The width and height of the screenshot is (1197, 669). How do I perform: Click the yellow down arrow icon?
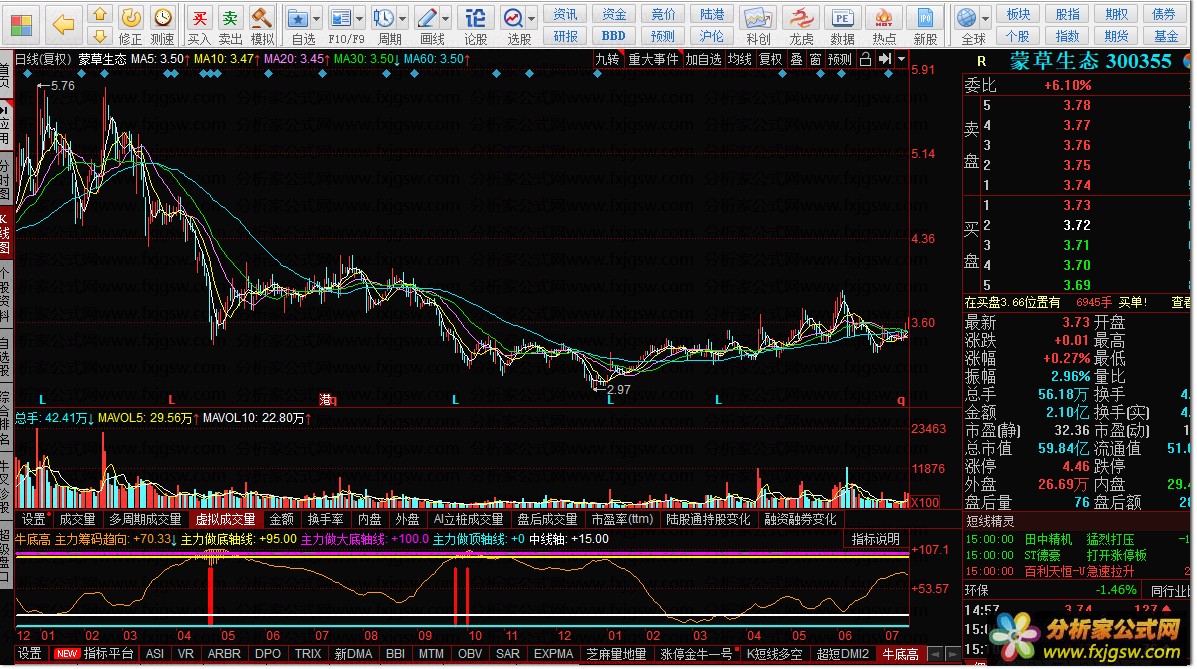pos(99,36)
